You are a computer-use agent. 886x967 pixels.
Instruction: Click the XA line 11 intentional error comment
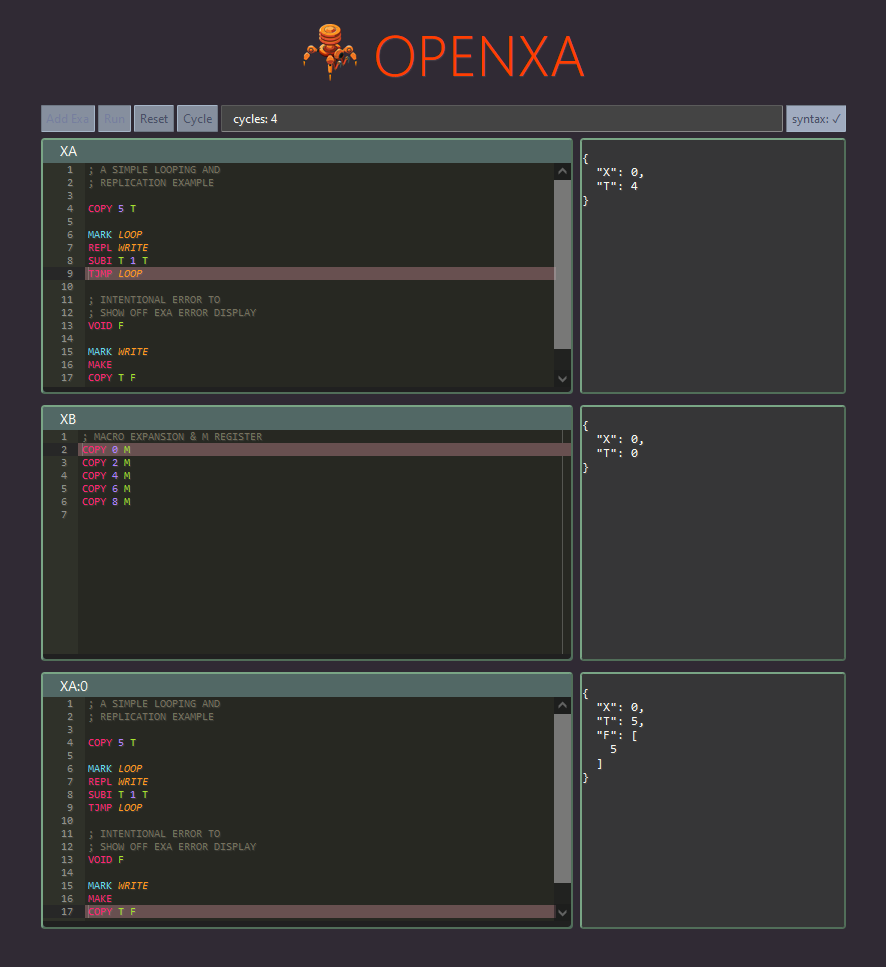point(154,300)
